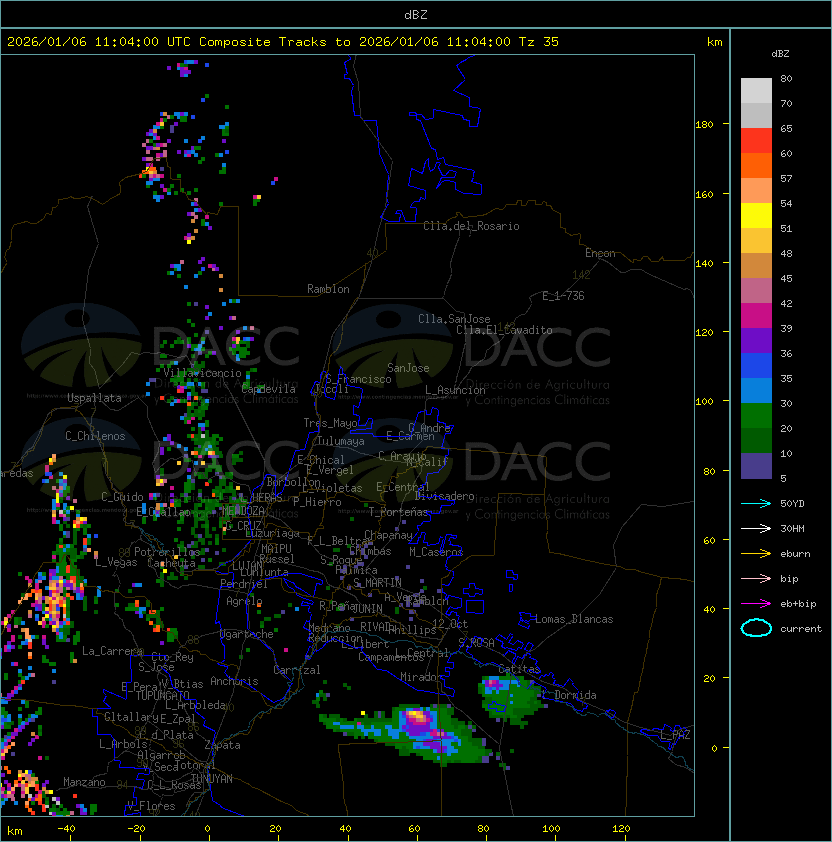Click the 'MAIPU' place label
Image resolution: width=832 pixels, height=842 pixels.
click(276, 549)
